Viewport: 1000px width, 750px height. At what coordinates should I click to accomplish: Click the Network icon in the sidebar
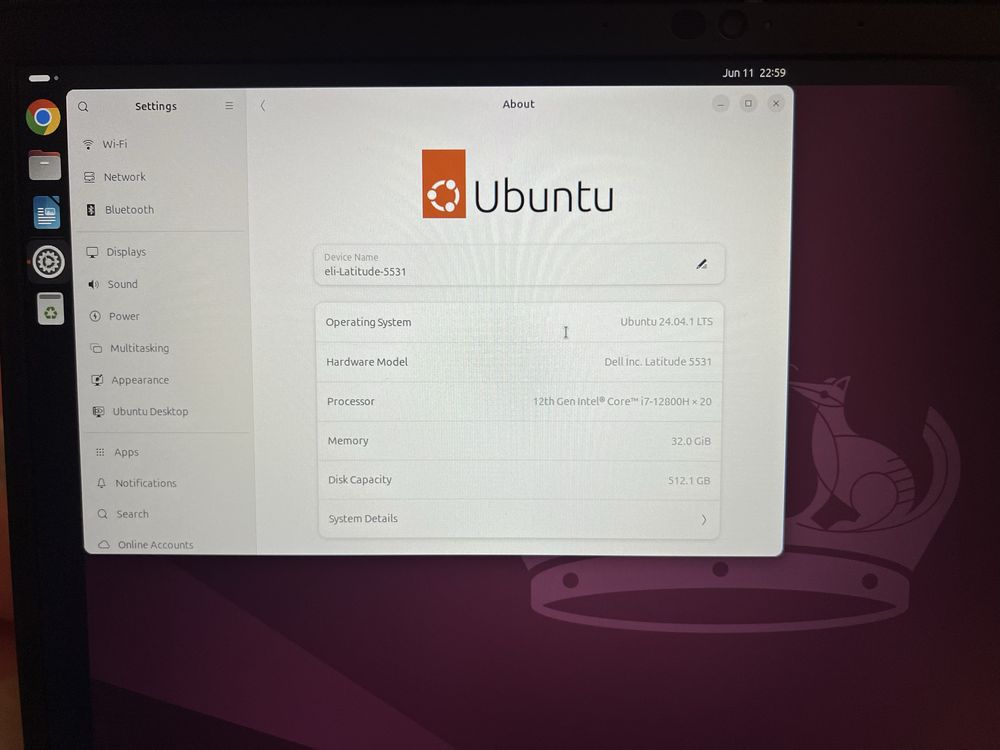[89, 177]
